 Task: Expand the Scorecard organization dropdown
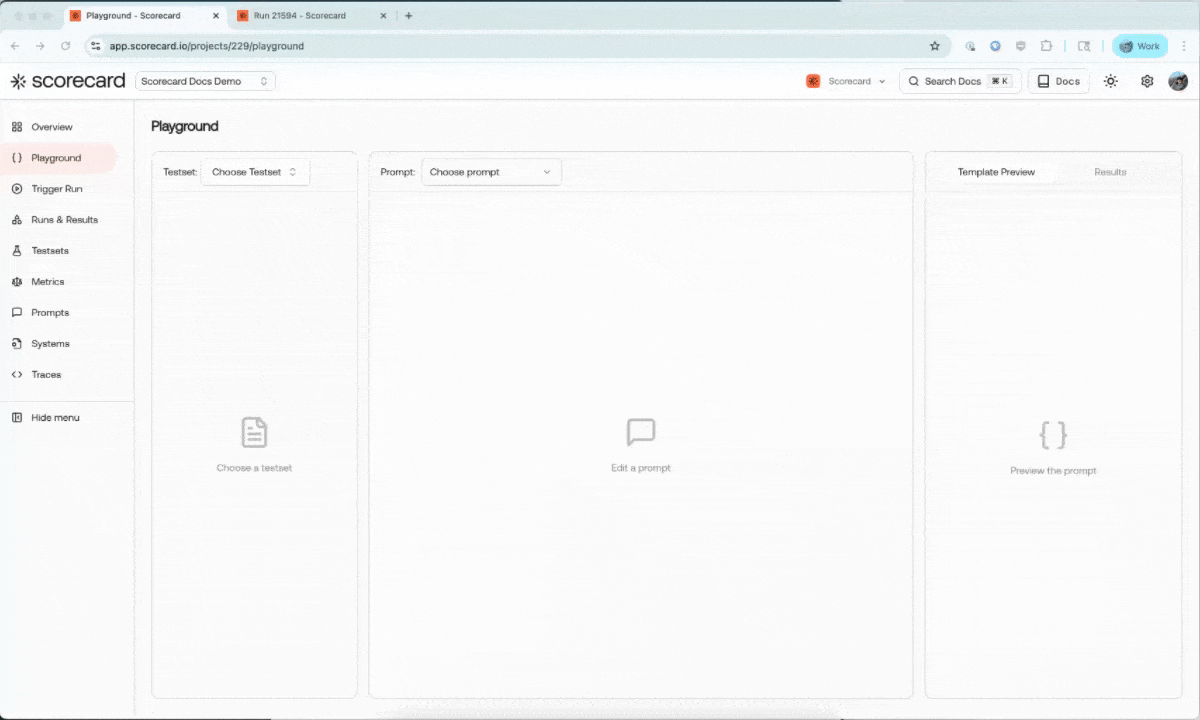pyautogui.click(x=846, y=82)
